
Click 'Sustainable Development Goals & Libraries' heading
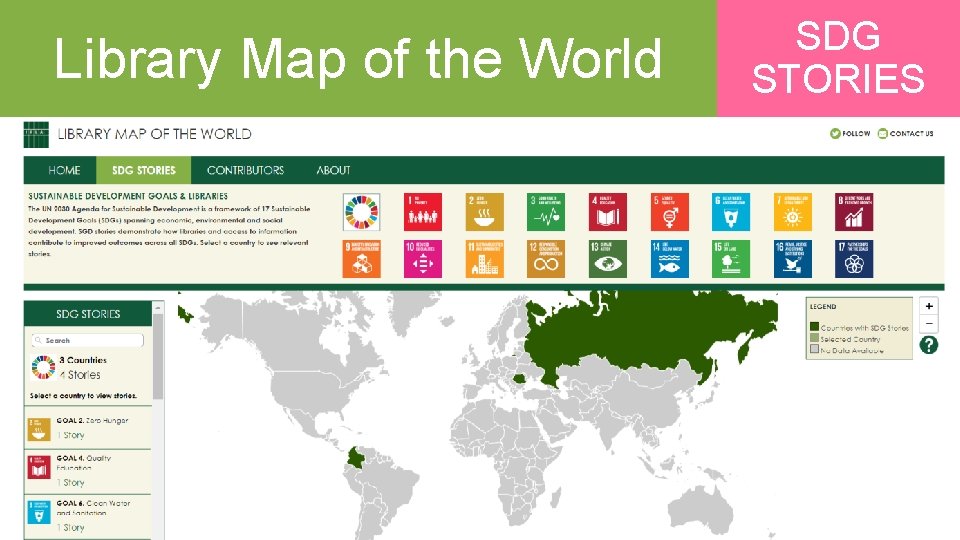pyautogui.click(x=128, y=196)
